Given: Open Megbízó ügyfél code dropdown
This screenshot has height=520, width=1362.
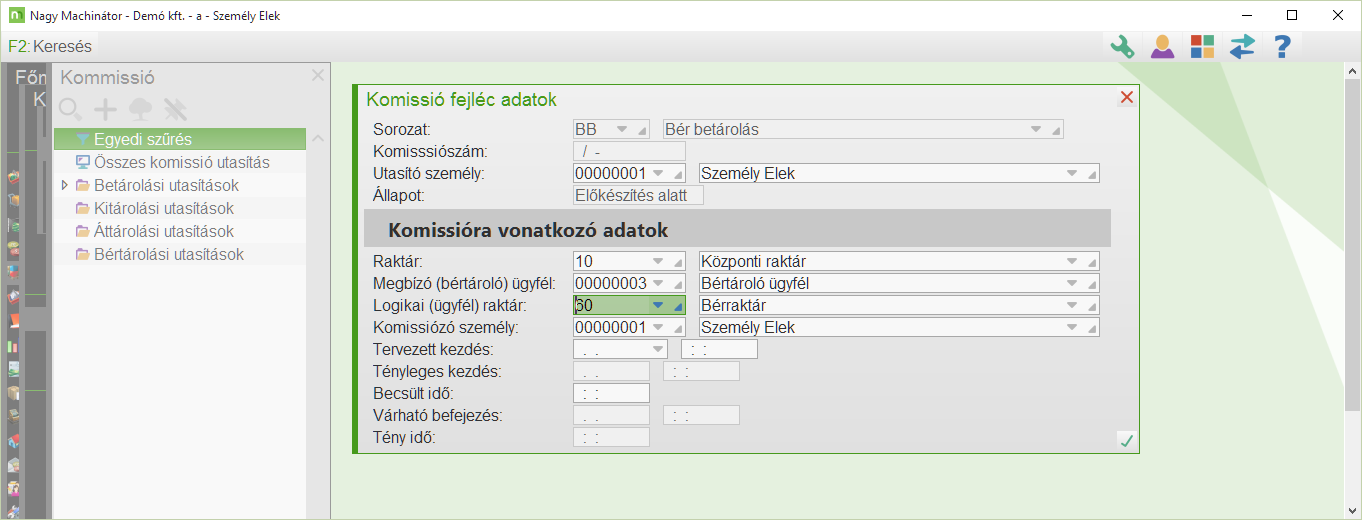Looking at the screenshot, I should (657, 284).
